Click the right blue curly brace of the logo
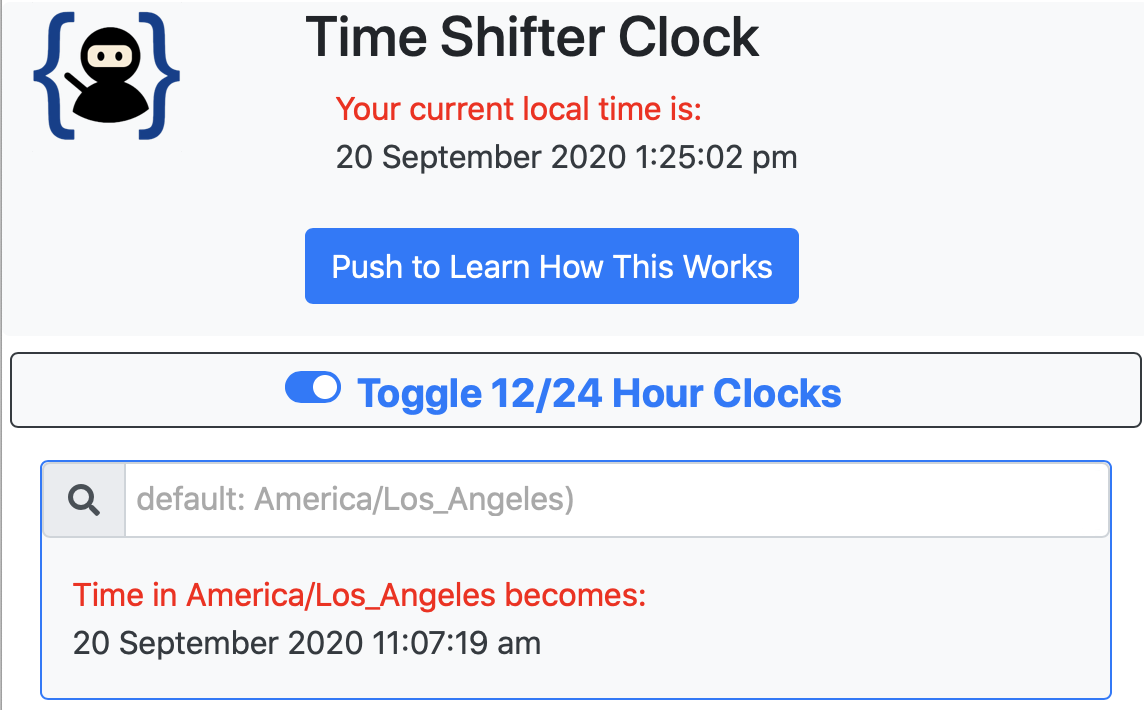1144x710 pixels. [x=165, y=77]
